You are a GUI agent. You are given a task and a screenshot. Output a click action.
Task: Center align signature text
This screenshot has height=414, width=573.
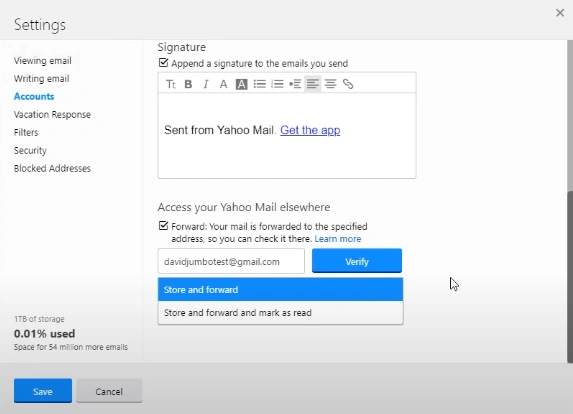tap(330, 84)
